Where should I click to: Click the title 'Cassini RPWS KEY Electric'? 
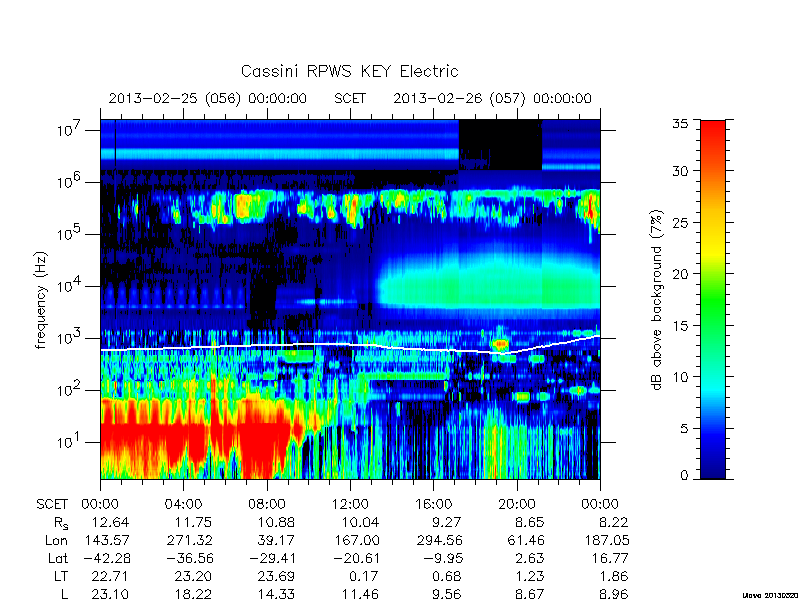click(349, 71)
